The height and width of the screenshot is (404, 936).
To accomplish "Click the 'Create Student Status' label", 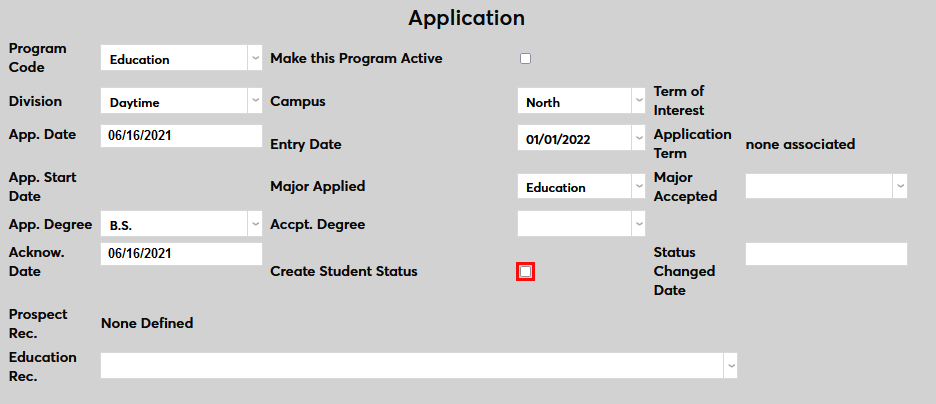I will (x=344, y=271).
